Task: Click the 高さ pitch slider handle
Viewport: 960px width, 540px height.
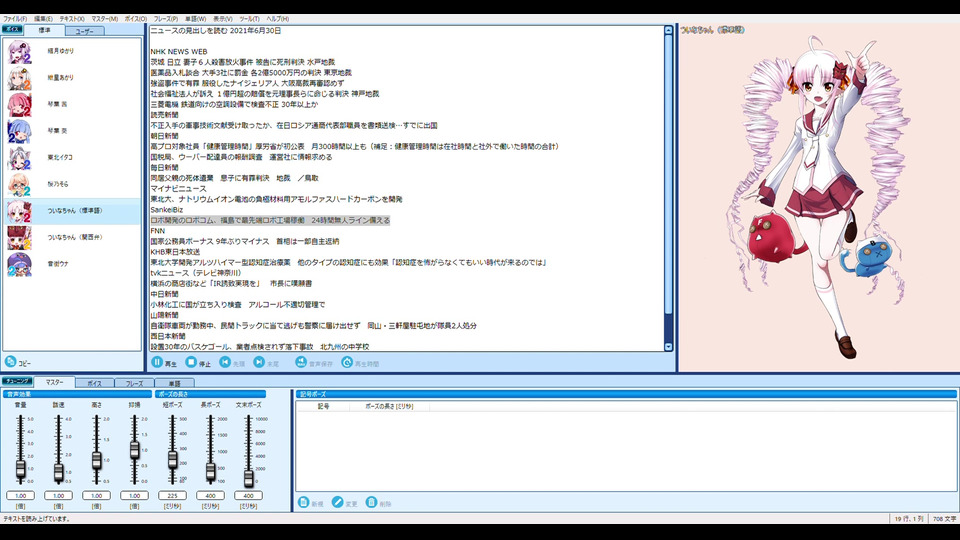Action: (x=96, y=460)
